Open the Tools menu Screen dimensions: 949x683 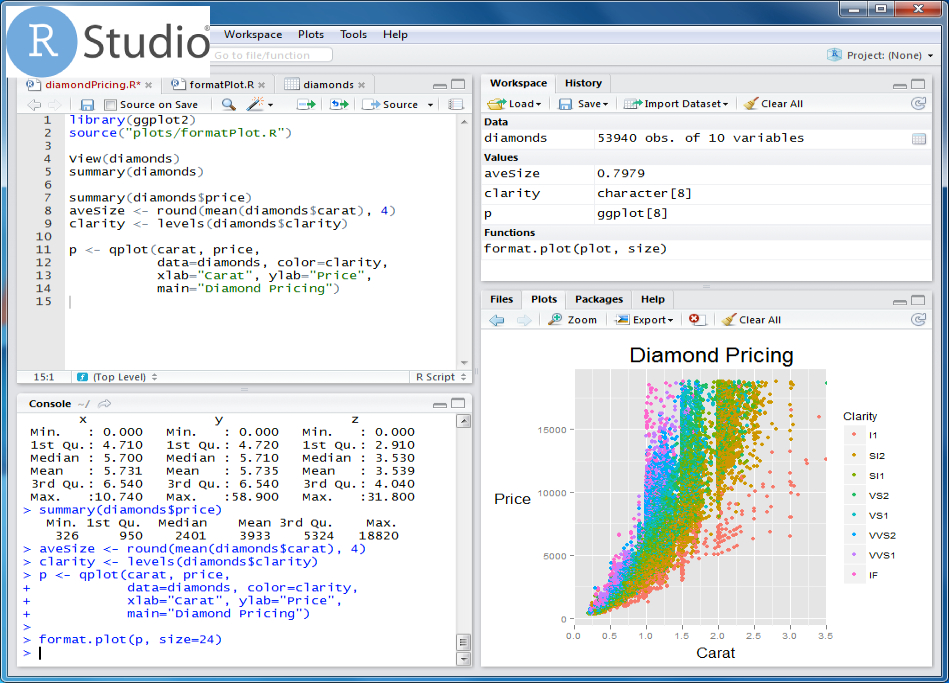(x=353, y=34)
